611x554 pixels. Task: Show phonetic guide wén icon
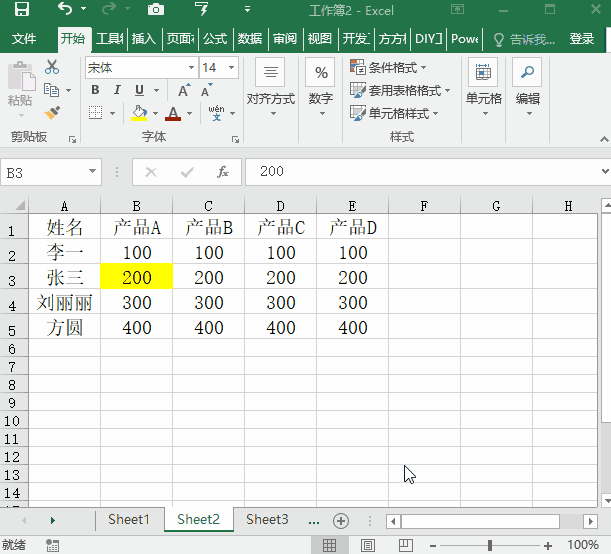coord(216,113)
